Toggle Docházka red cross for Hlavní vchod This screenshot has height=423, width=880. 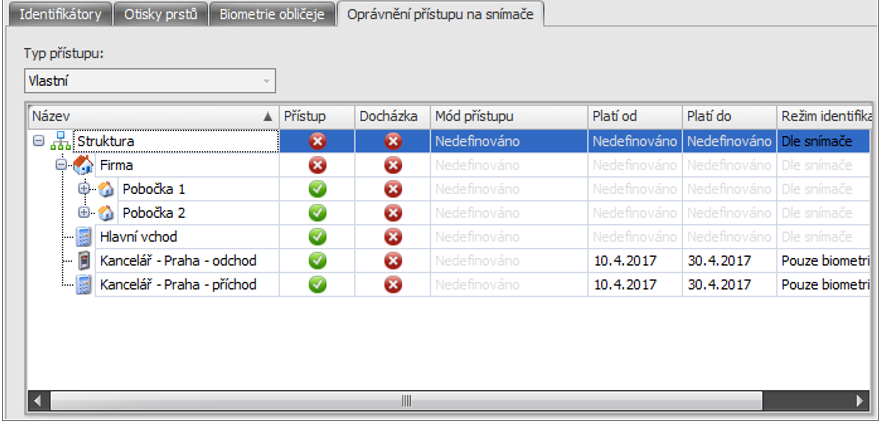click(x=393, y=237)
